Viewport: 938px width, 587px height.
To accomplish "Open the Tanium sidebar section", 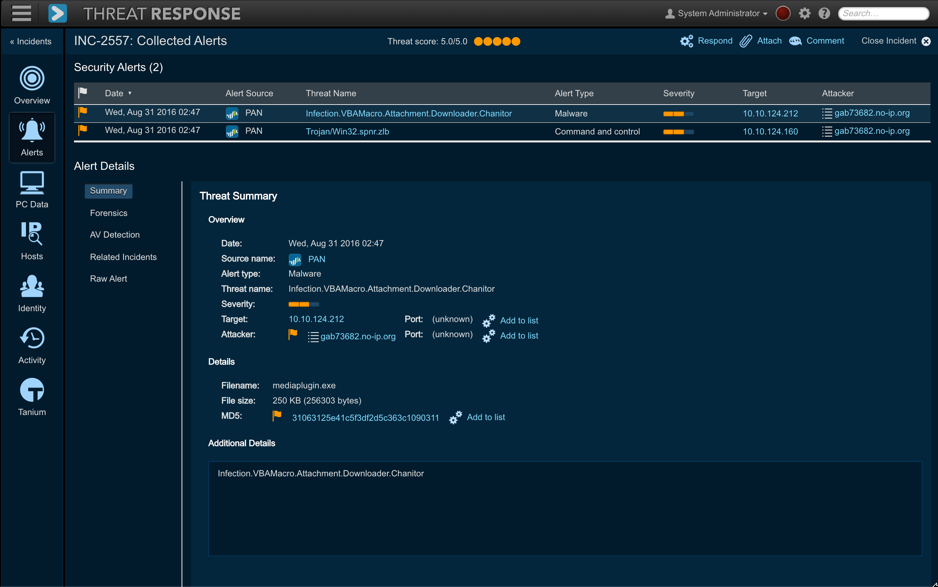I will point(32,397).
